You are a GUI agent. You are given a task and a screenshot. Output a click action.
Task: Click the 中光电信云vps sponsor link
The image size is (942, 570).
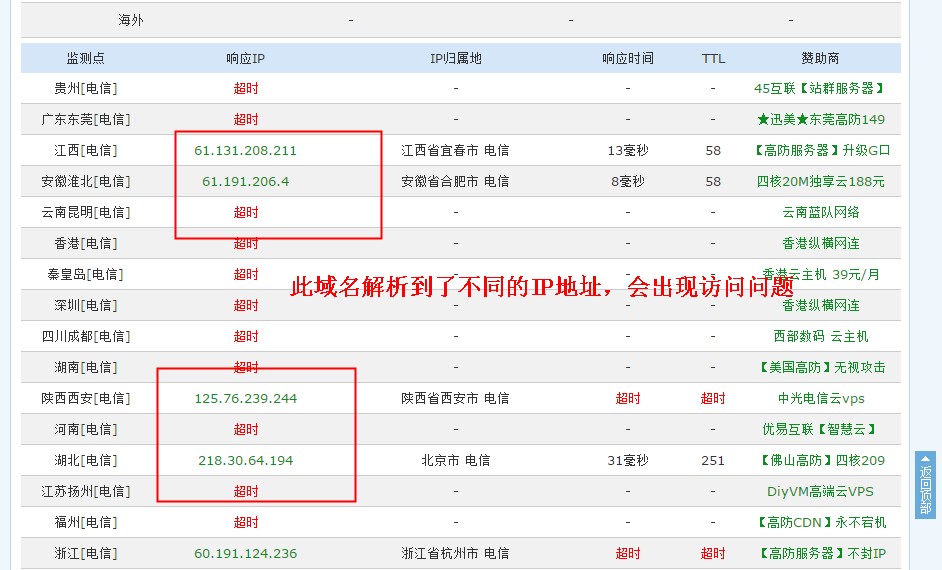pyautogui.click(x=820, y=398)
